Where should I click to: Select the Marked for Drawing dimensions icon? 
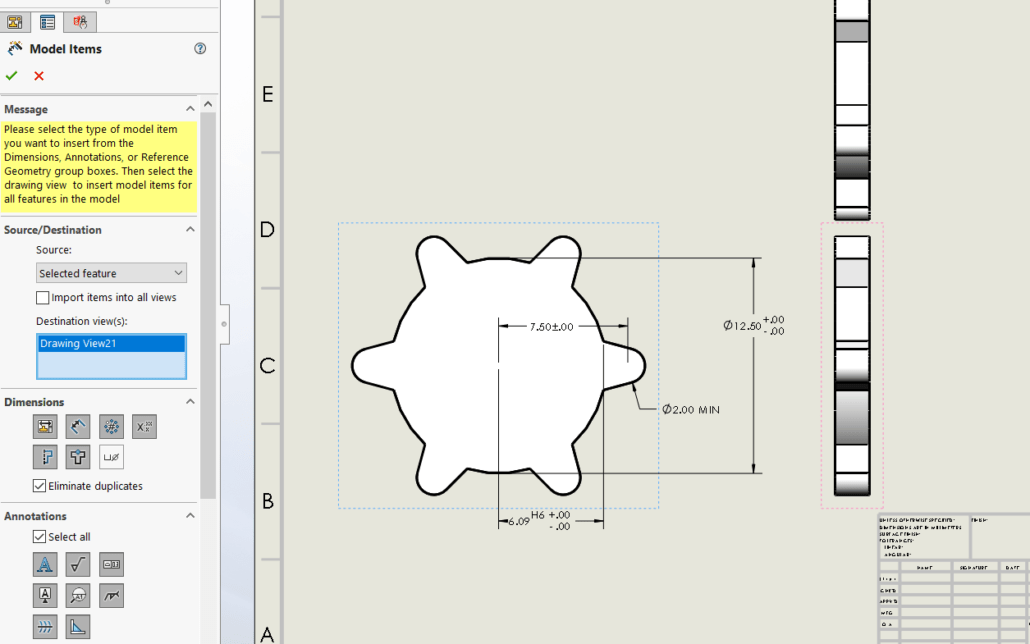coord(45,426)
